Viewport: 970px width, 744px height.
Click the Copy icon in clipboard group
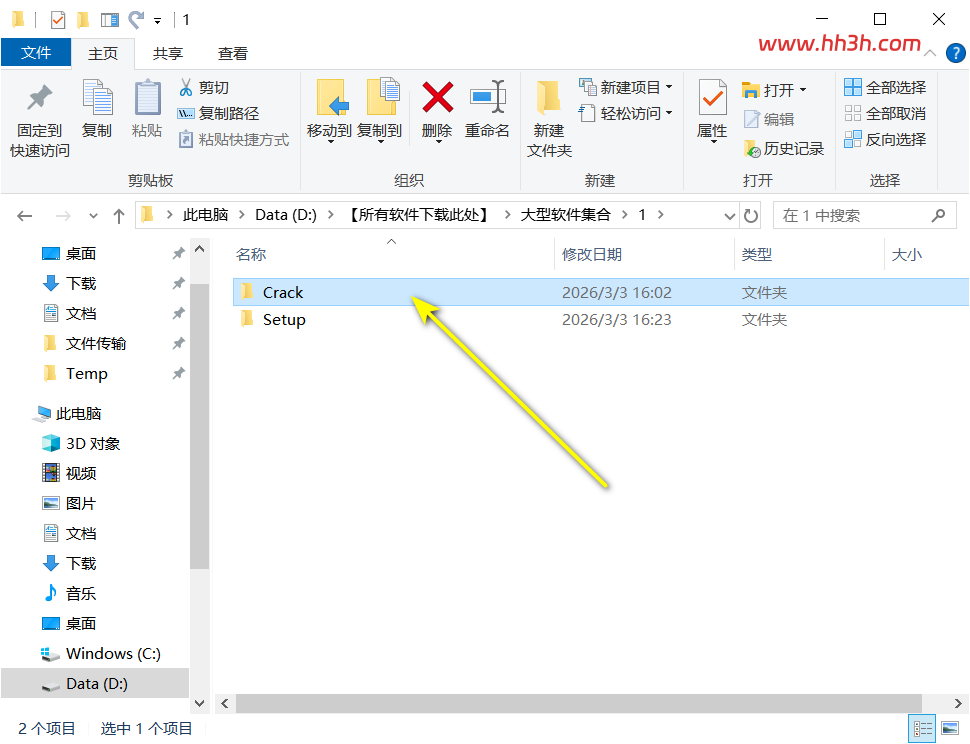coord(97,97)
